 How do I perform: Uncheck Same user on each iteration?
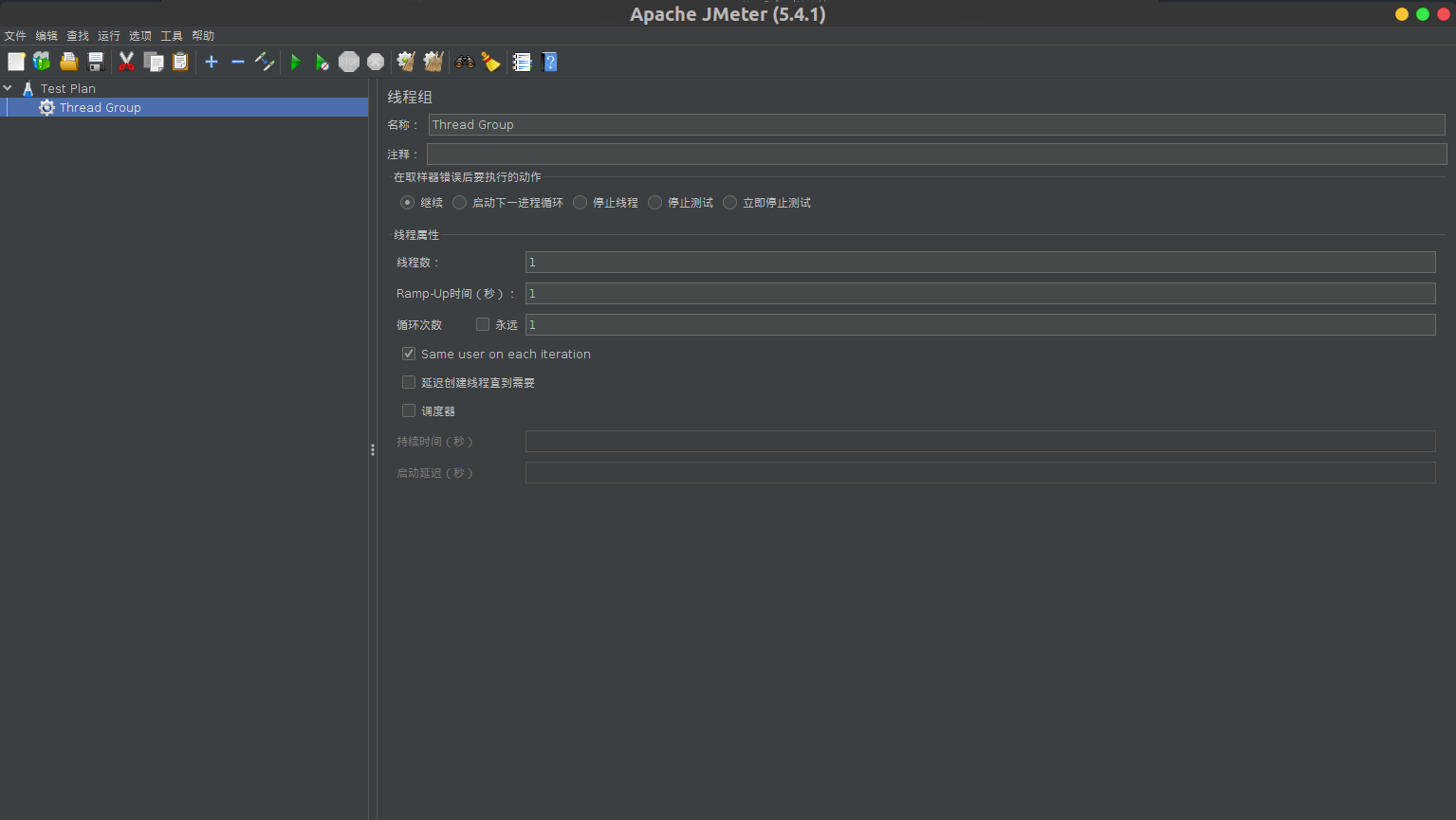click(x=409, y=354)
